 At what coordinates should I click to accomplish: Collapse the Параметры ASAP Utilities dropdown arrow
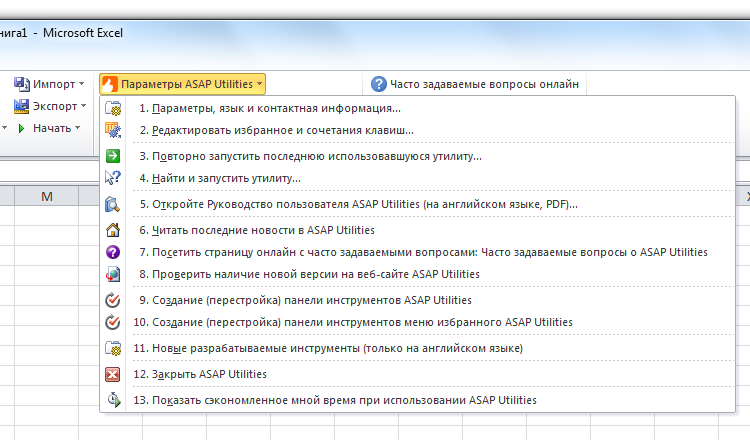259,84
